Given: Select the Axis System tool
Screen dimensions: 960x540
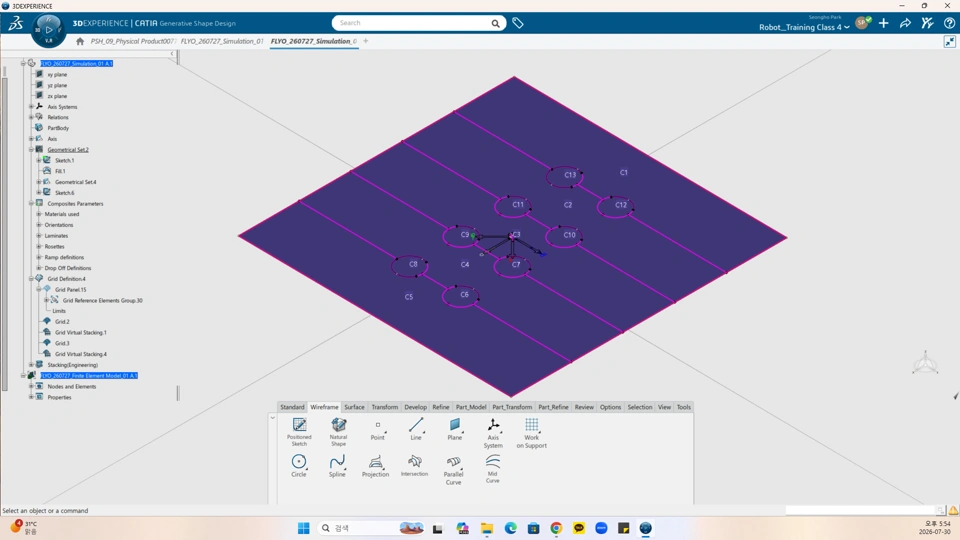Looking at the screenshot, I should [x=493, y=432].
